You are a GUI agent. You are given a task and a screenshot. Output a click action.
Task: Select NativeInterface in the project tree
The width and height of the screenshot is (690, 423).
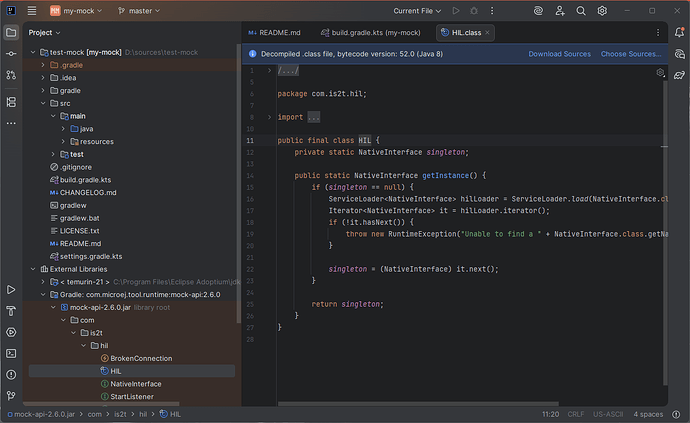click(x=135, y=384)
